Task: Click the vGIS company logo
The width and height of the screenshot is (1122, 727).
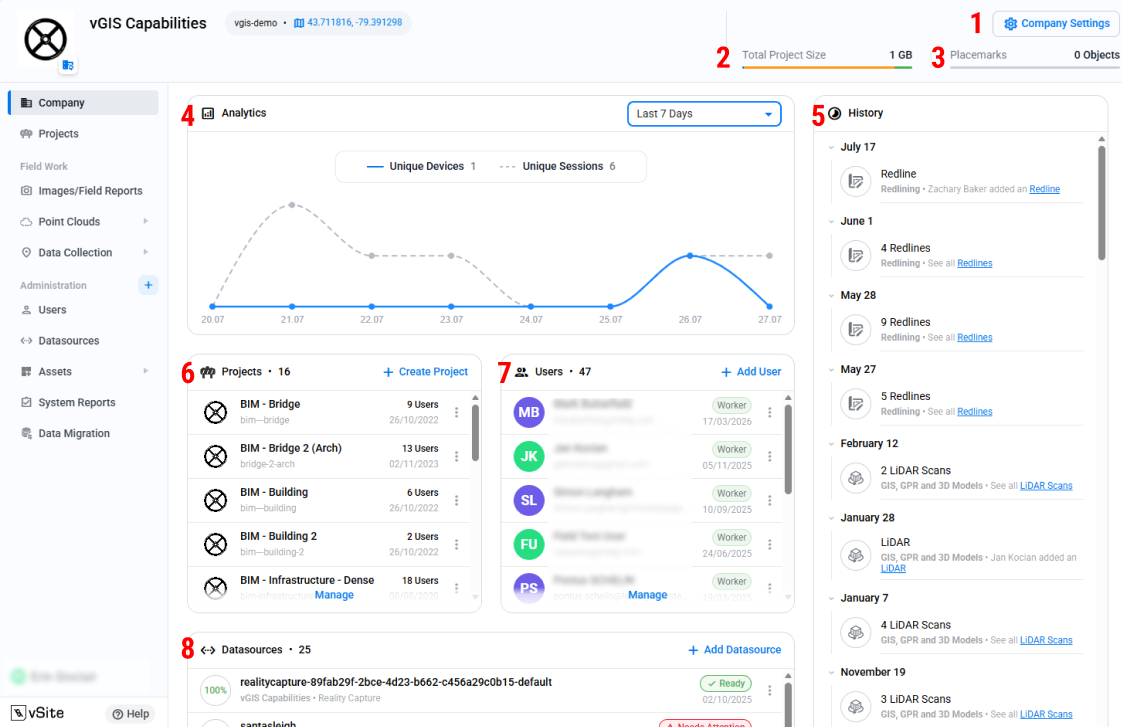Action: click(45, 39)
